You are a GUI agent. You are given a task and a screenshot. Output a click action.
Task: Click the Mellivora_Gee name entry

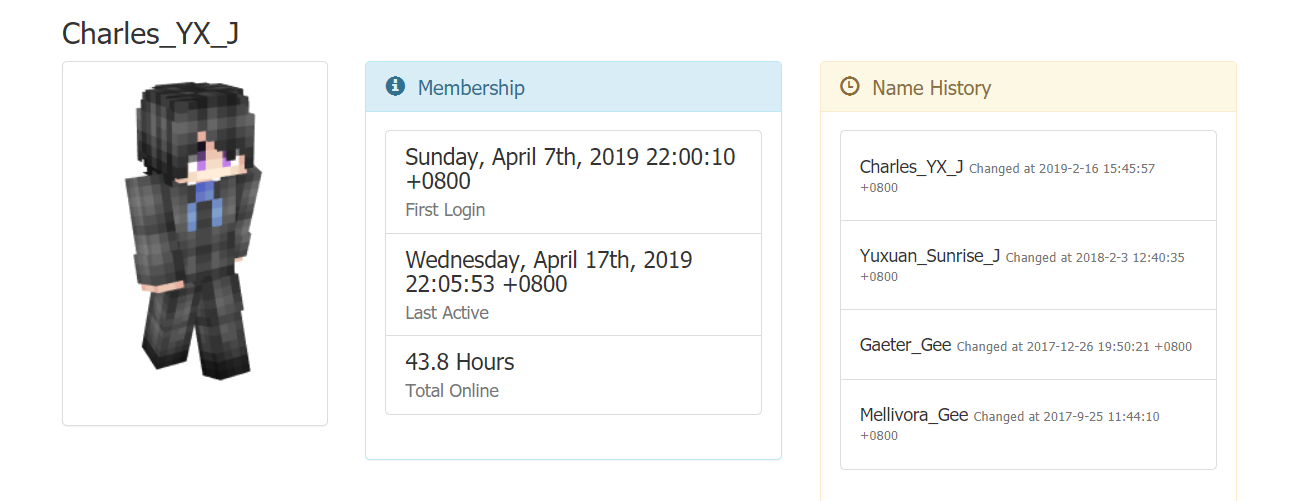click(914, 415)
